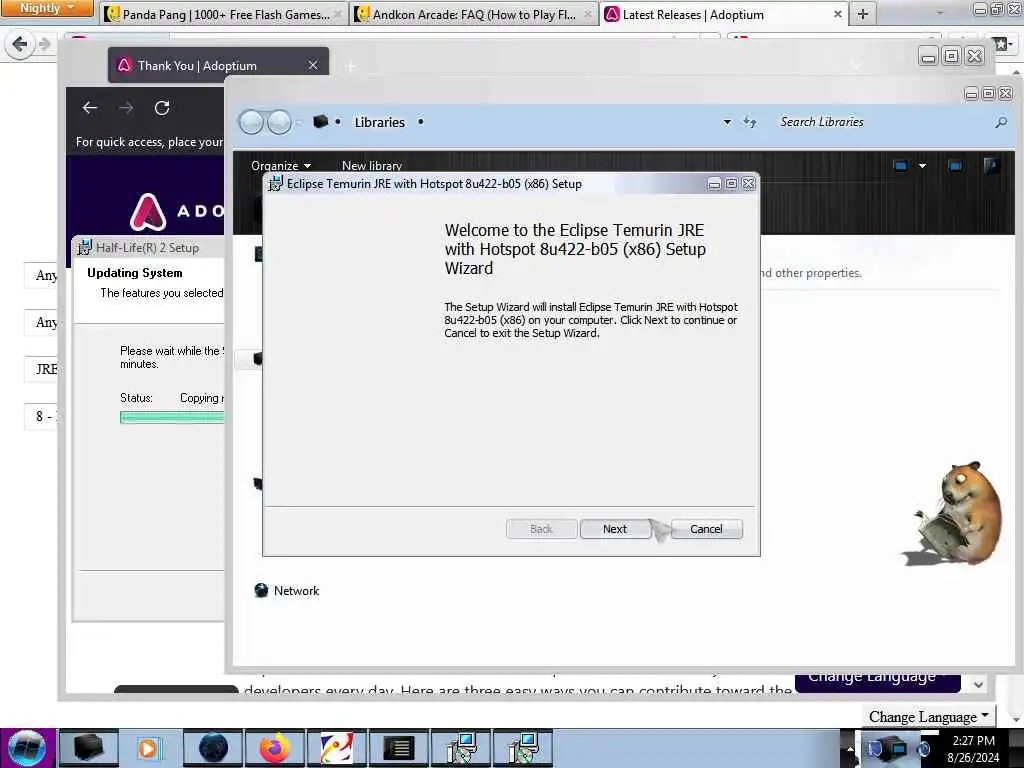Open the dark globe browser taskbar icon
The width and height of the screenshot is (1024, 768).
[213, 748]
